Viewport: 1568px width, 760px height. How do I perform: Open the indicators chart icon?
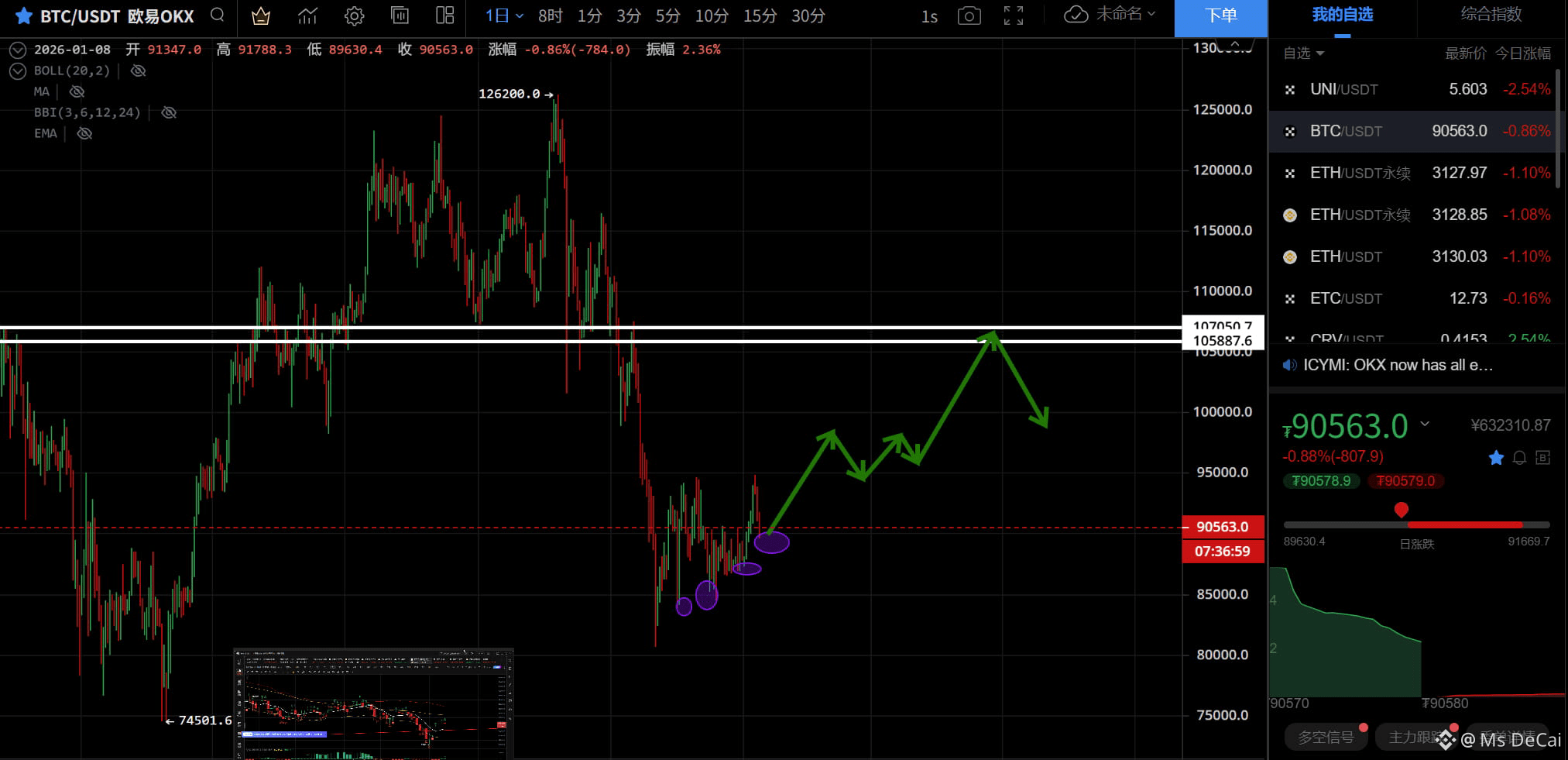tap(307, 15)
